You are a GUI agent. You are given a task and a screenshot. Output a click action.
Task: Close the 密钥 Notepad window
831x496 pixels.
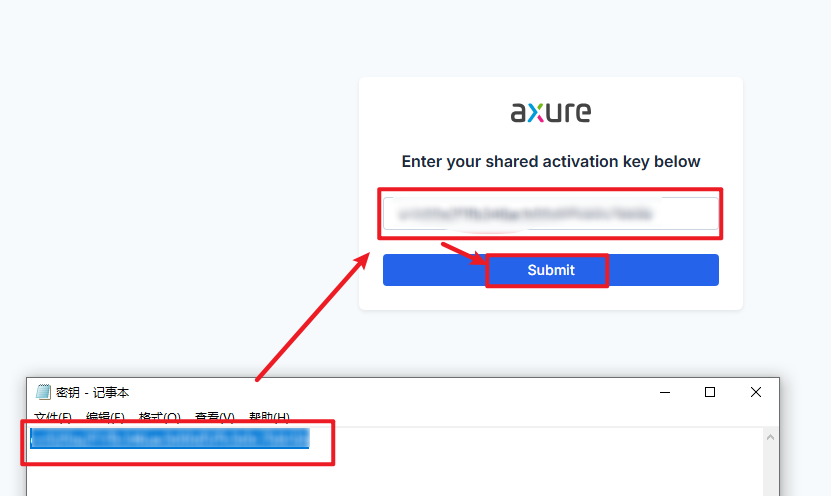click(756, 393)
